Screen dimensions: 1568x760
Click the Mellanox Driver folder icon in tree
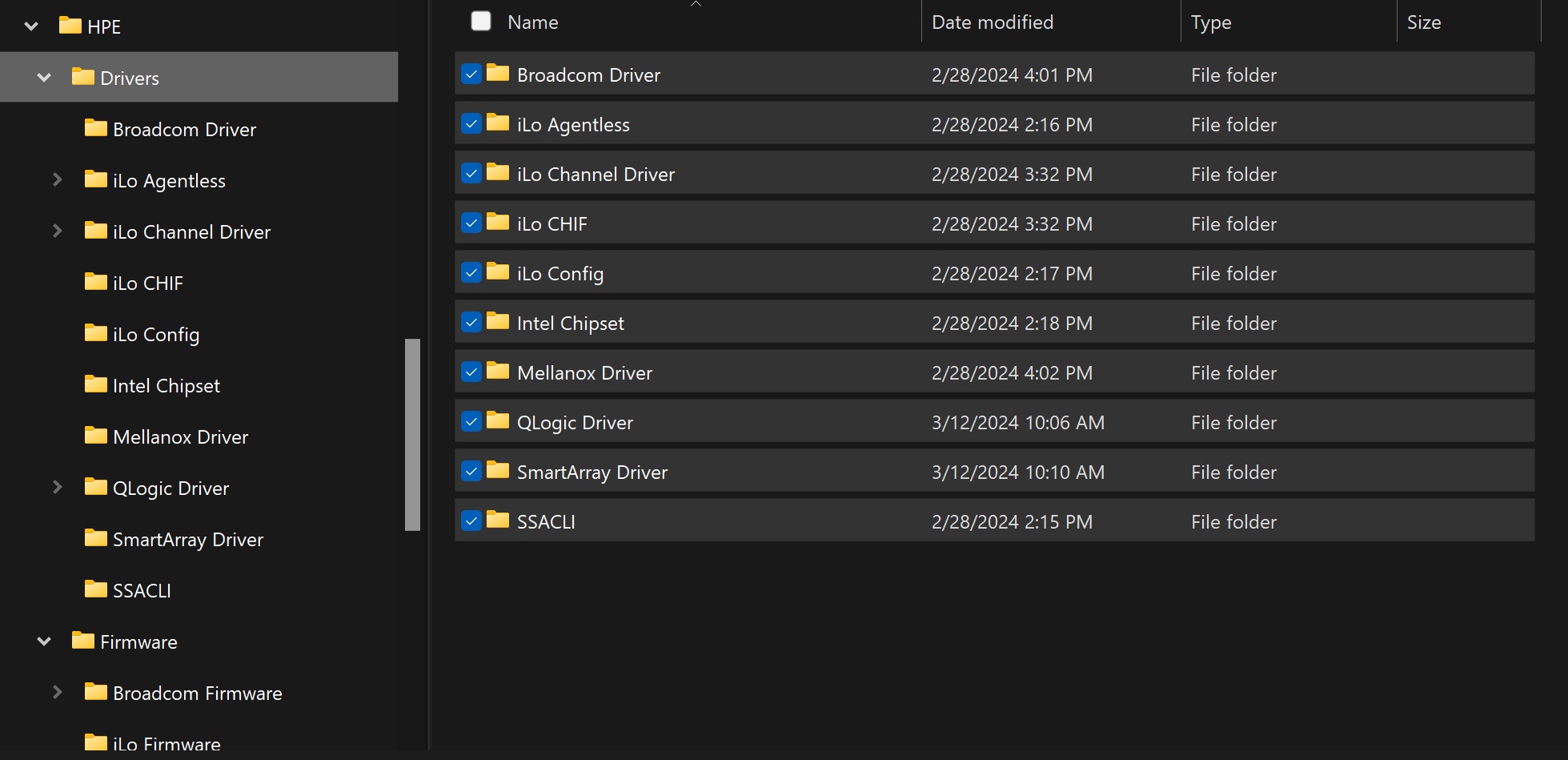point(96,435)
